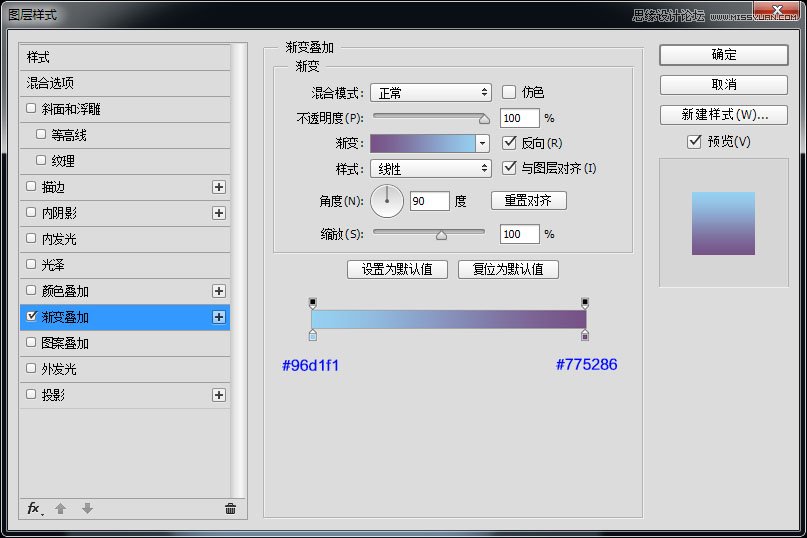
Task: Select 样式 in the left panel
Action: click(x=125, y=57)
